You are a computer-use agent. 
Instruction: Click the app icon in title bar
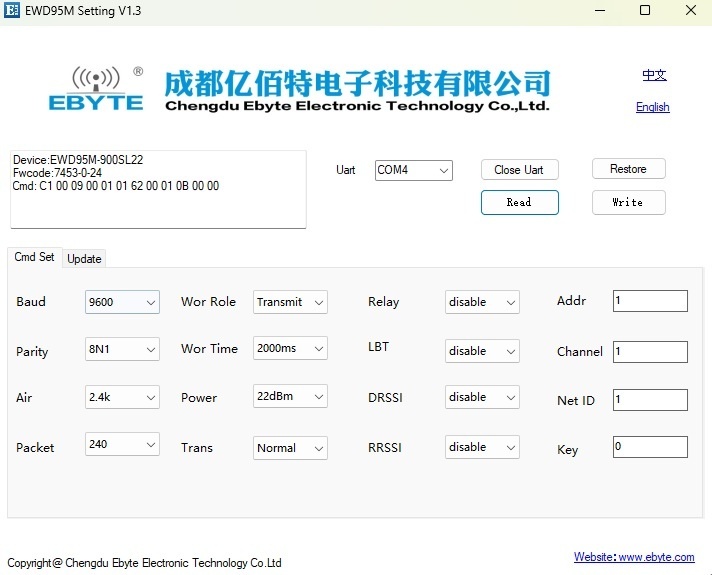(11, 10)
